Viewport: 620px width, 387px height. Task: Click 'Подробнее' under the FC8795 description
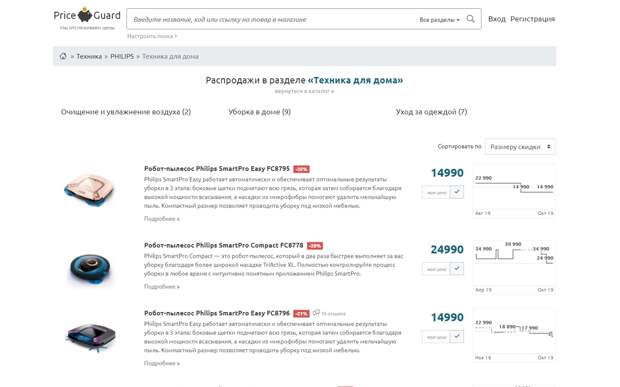(x=162, y=219)
